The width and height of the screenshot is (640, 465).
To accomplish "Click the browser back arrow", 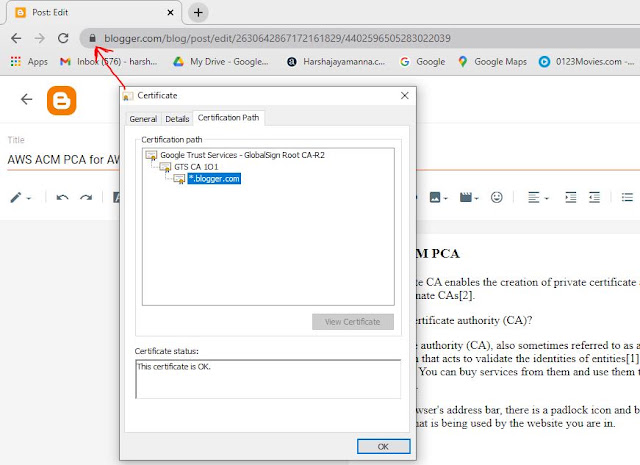I will pyautogui.click(x=16, y=38).
